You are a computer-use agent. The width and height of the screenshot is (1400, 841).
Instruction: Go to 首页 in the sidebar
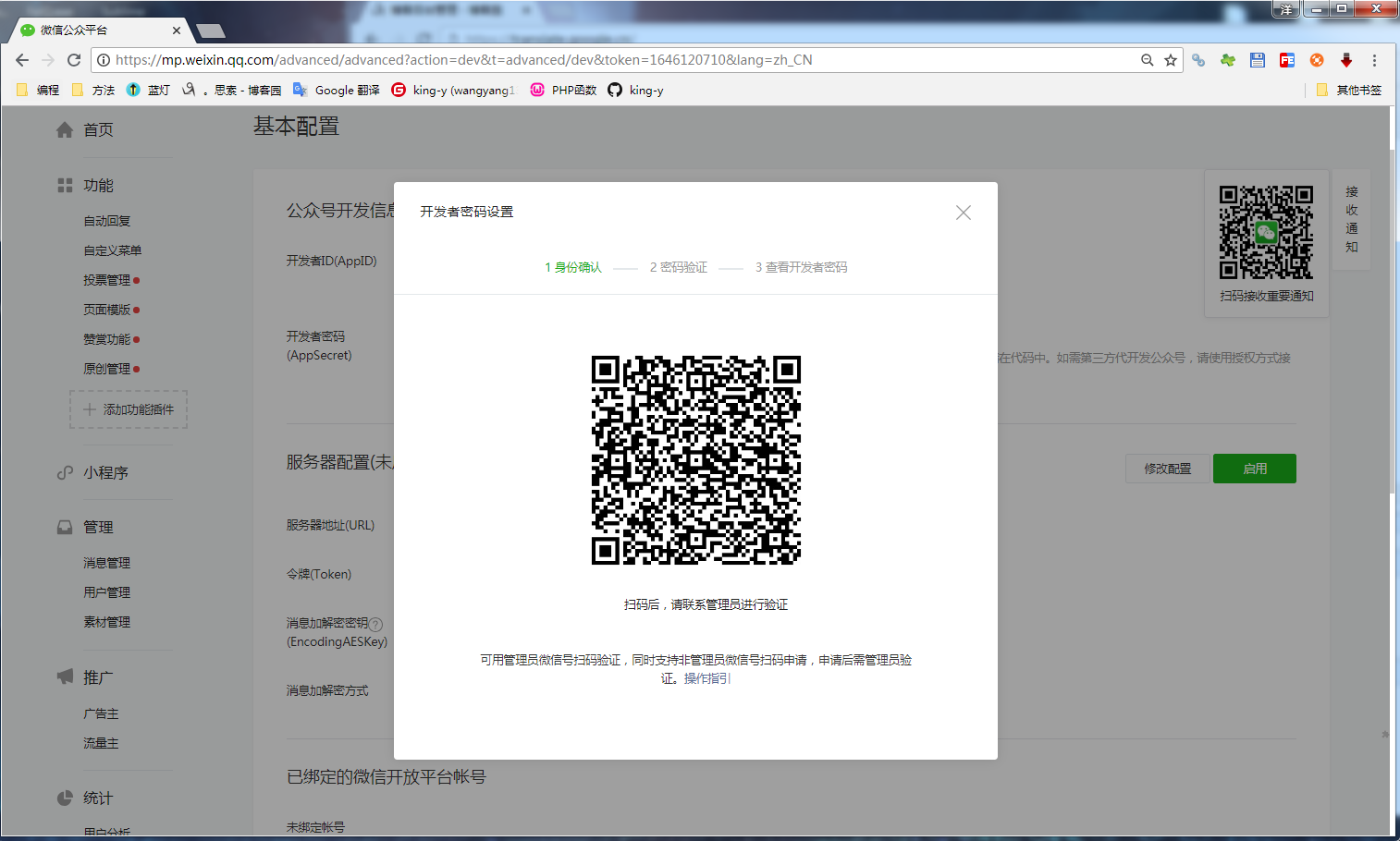[98, 129]
